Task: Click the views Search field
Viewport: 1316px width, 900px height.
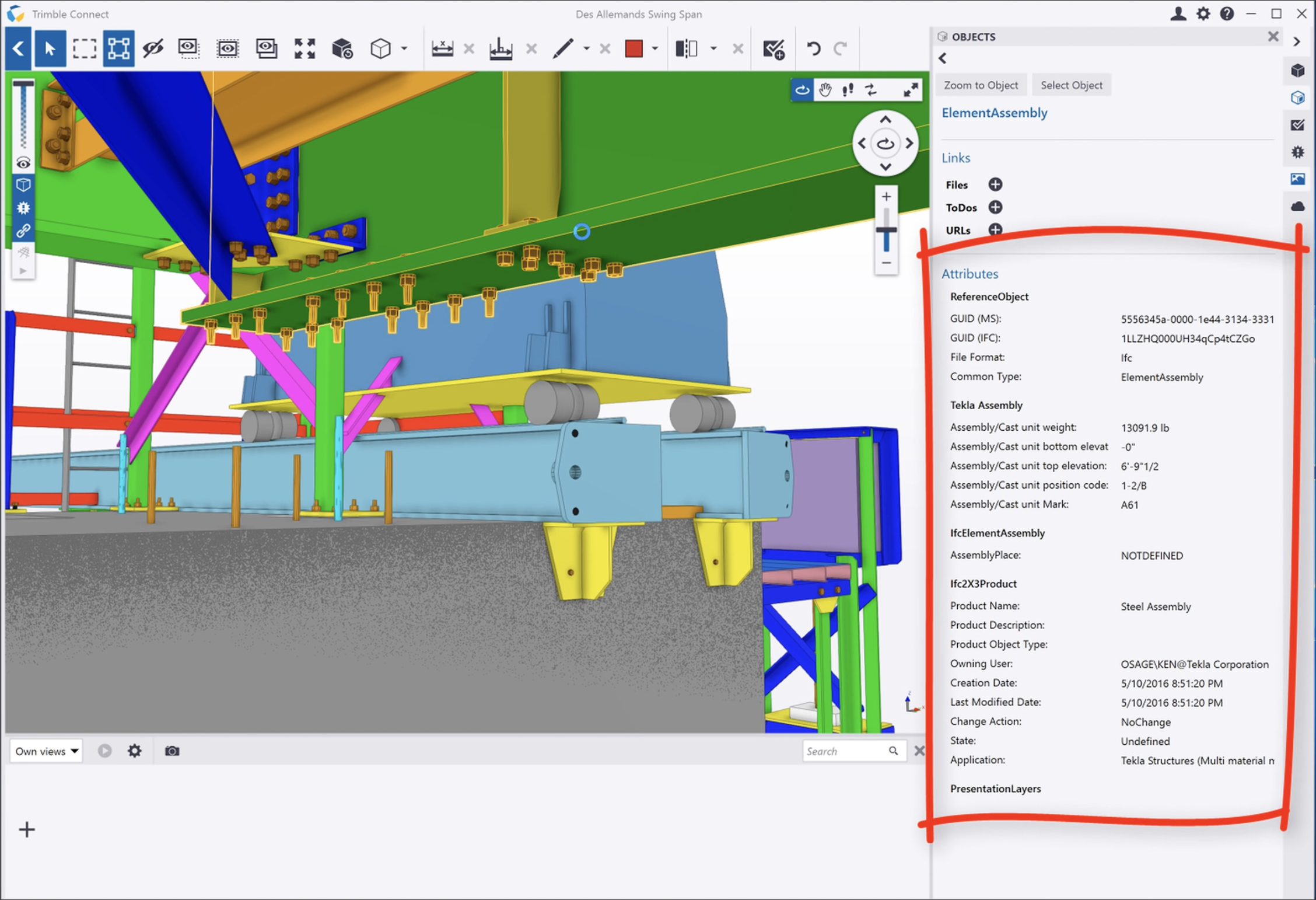Action: (854, 752)
